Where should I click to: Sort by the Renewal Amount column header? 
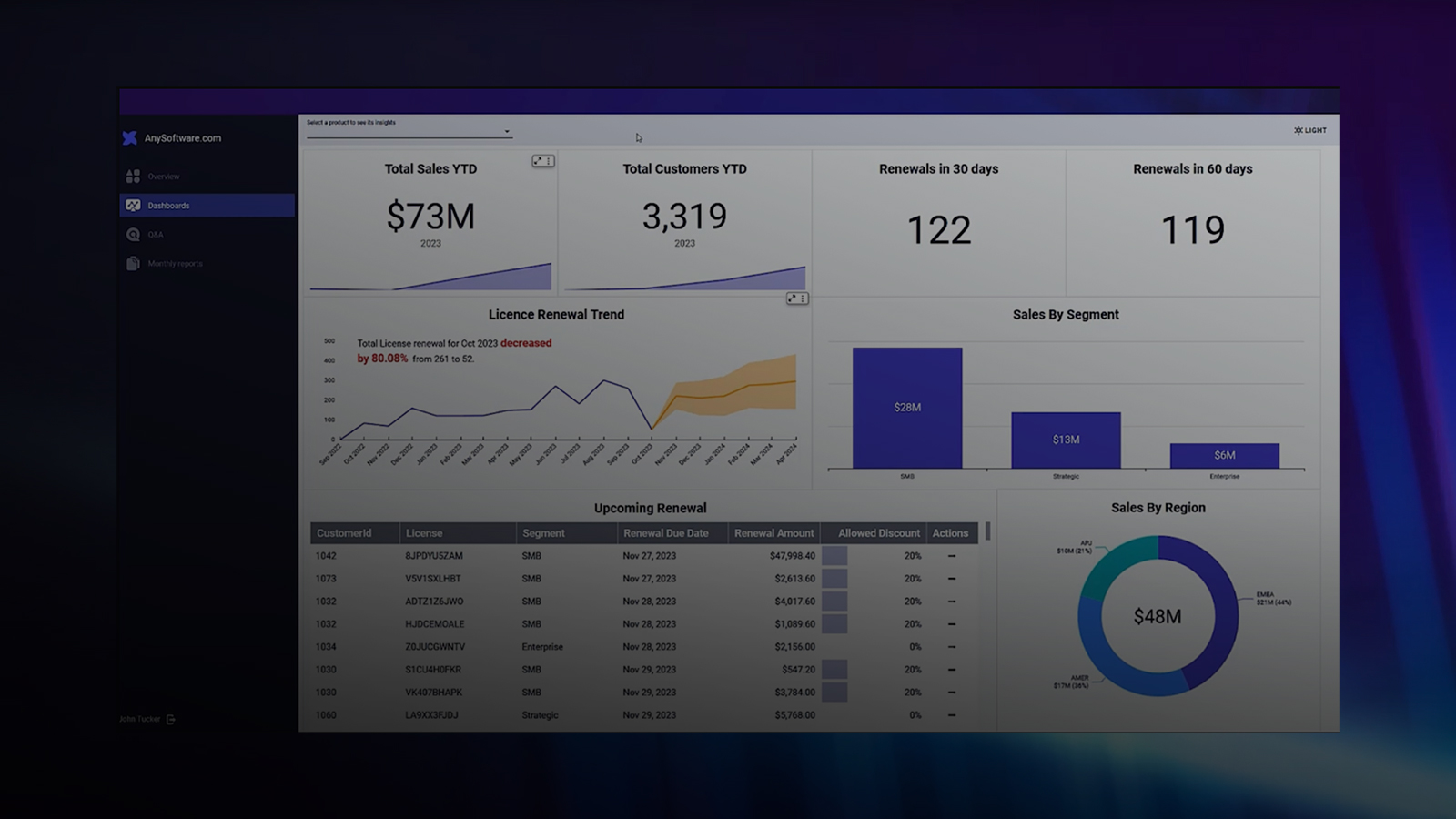(x=773, y=533)
